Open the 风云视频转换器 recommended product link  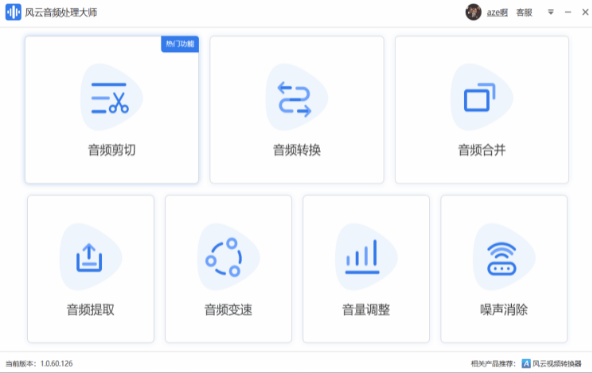[x=557, y=364]
